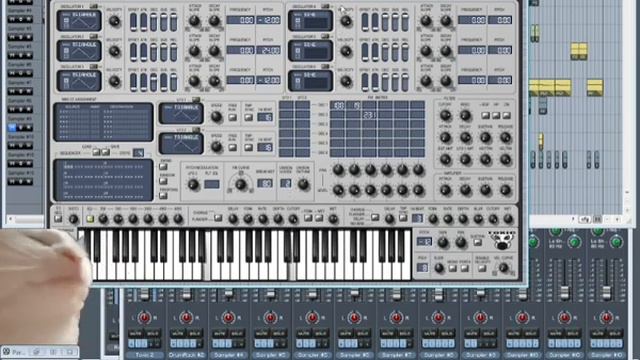
Task: Toggle Oscillator 1 on/off switch
Action: click(93, 6)
